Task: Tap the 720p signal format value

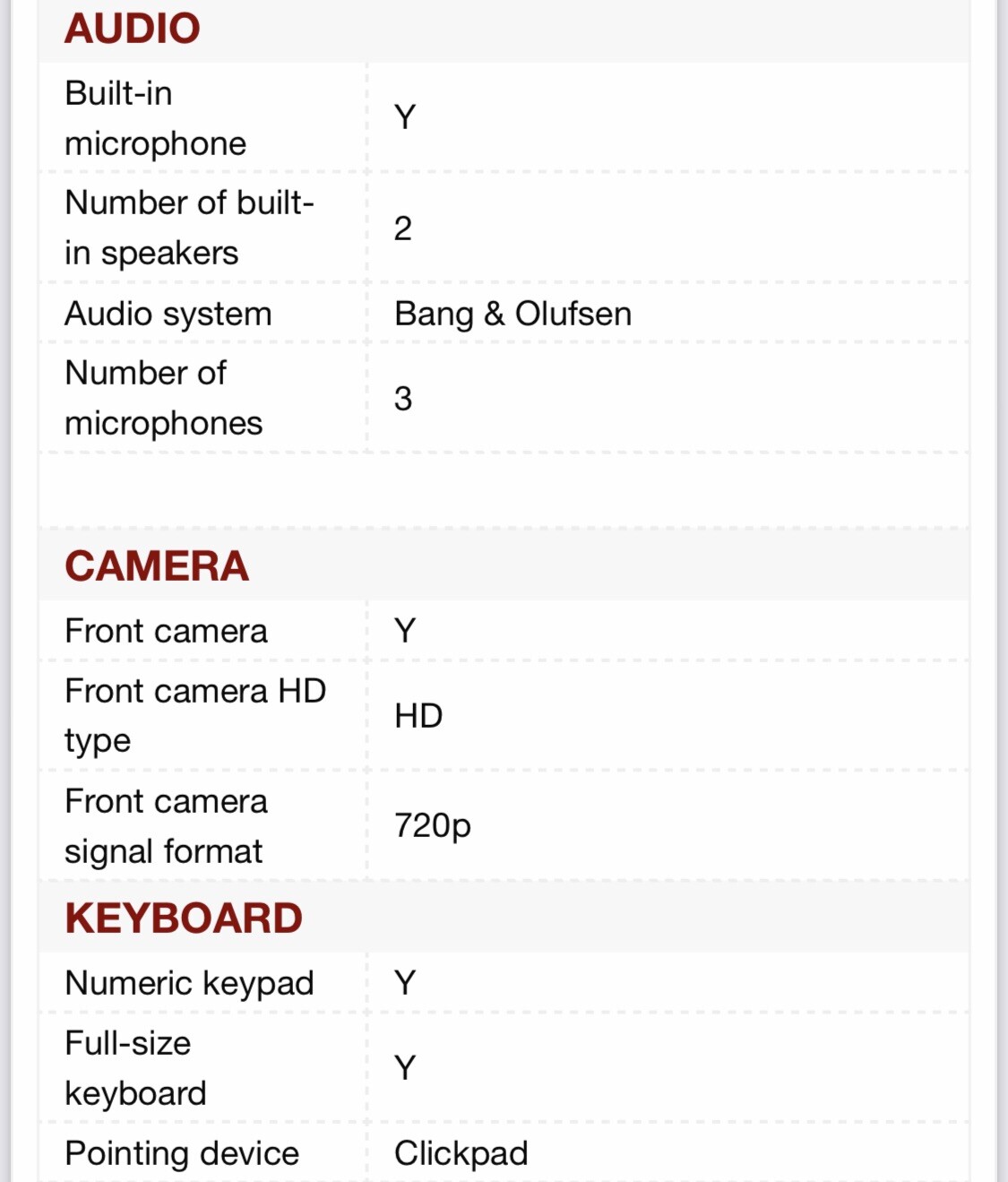Action: point(433,825)
